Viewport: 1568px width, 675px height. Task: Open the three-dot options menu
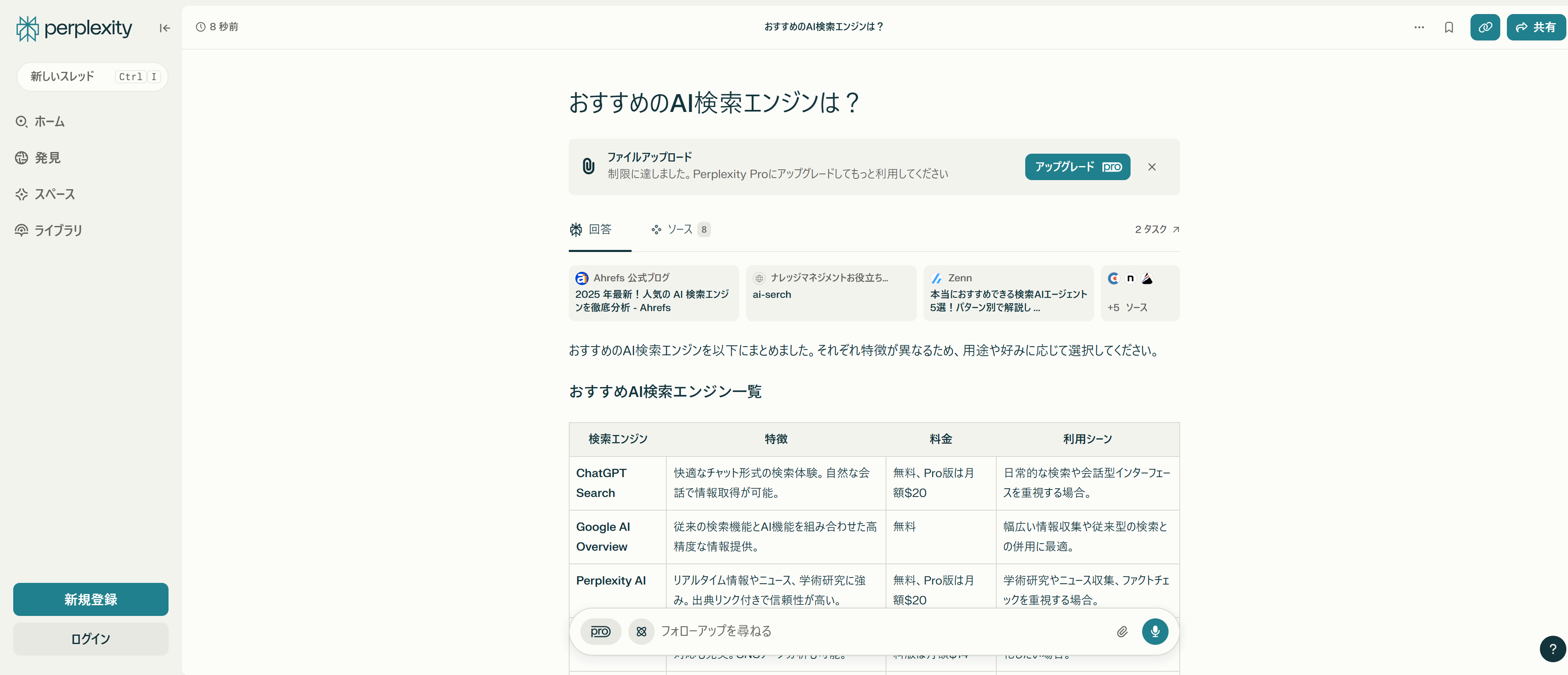tap(1419, 27)
